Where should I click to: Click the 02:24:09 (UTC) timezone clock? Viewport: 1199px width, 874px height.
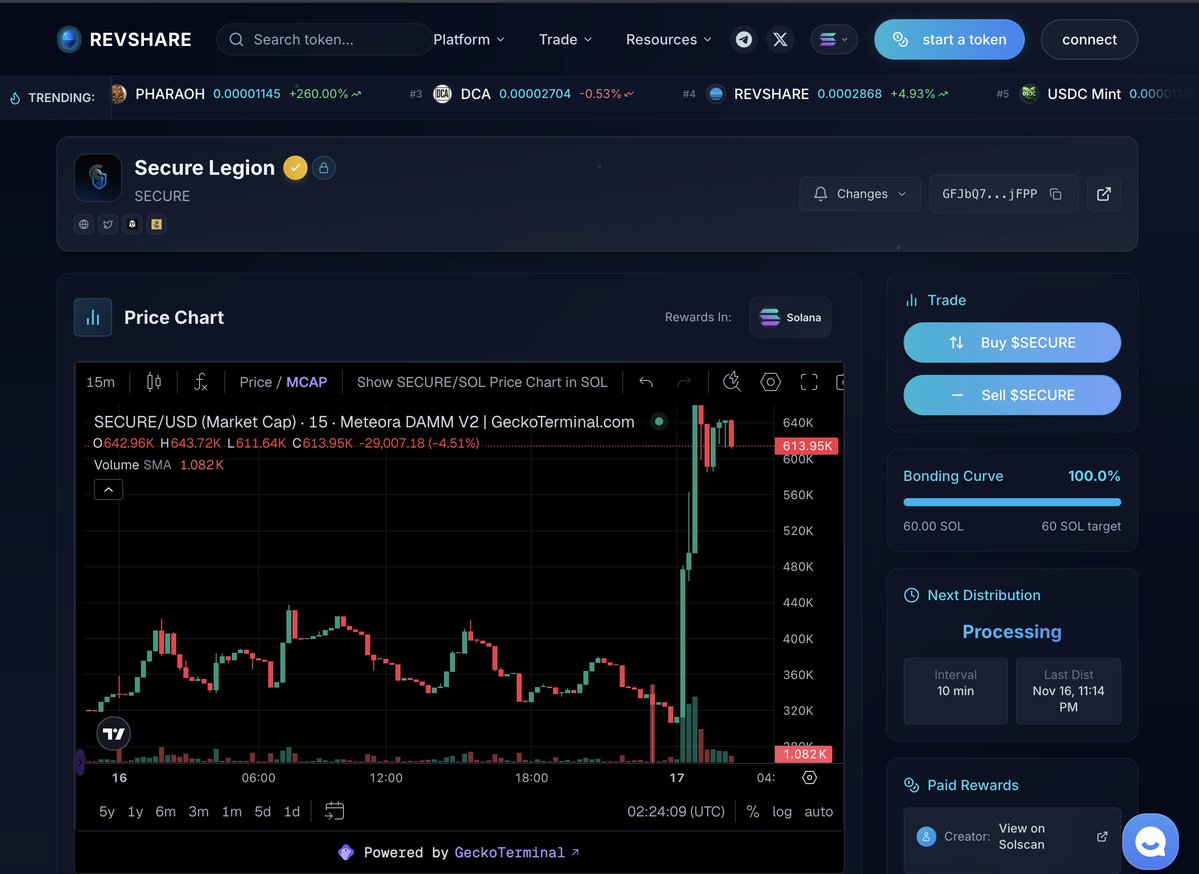coord(675,811)
